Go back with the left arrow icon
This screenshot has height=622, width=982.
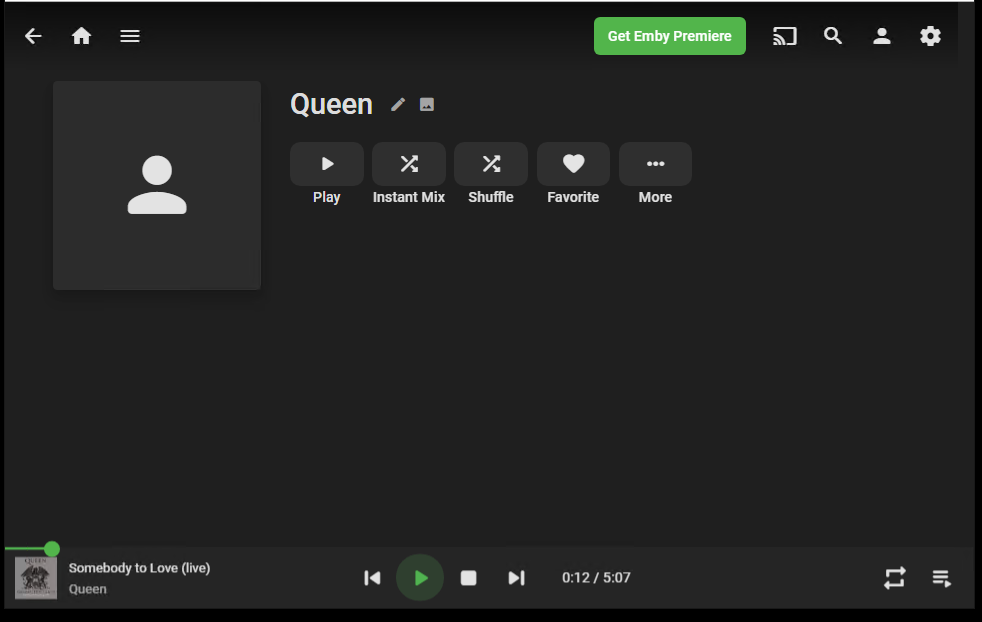tap(33, 36)
